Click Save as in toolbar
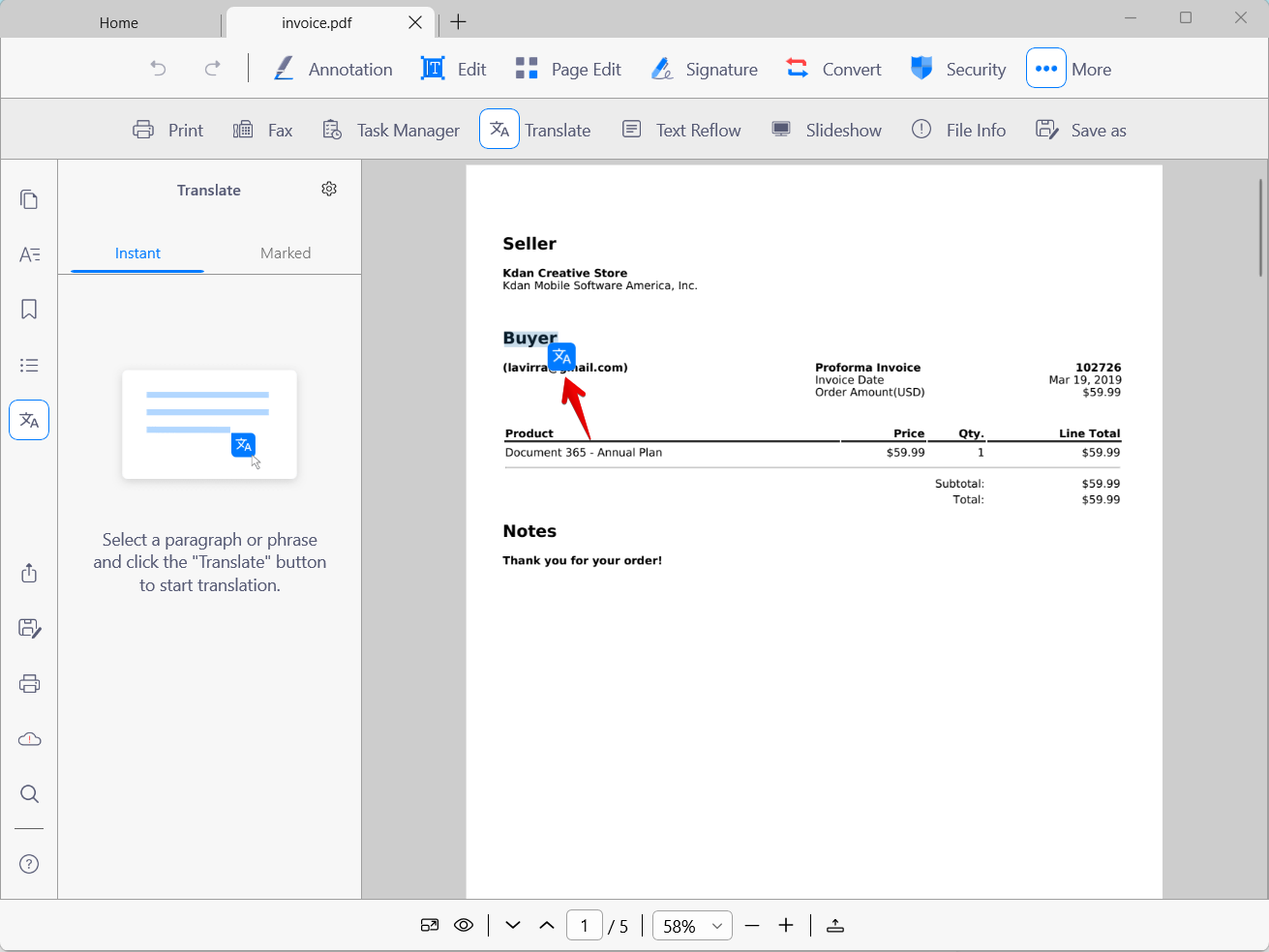Viewport: 1269px width, 952px height. tap(1081, 130)
